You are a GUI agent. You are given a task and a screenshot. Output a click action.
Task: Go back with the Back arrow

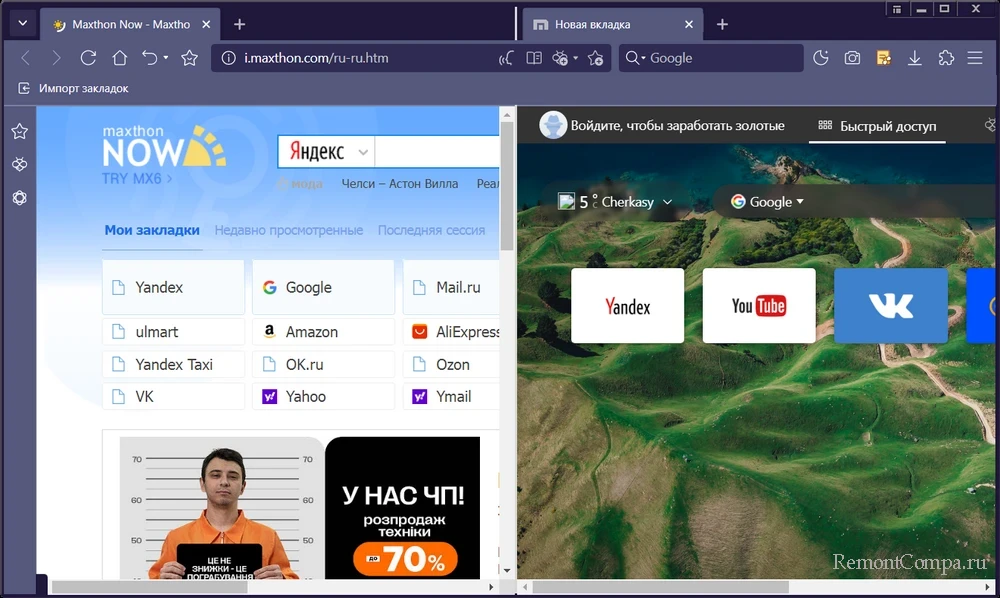[x=26, y=58]
